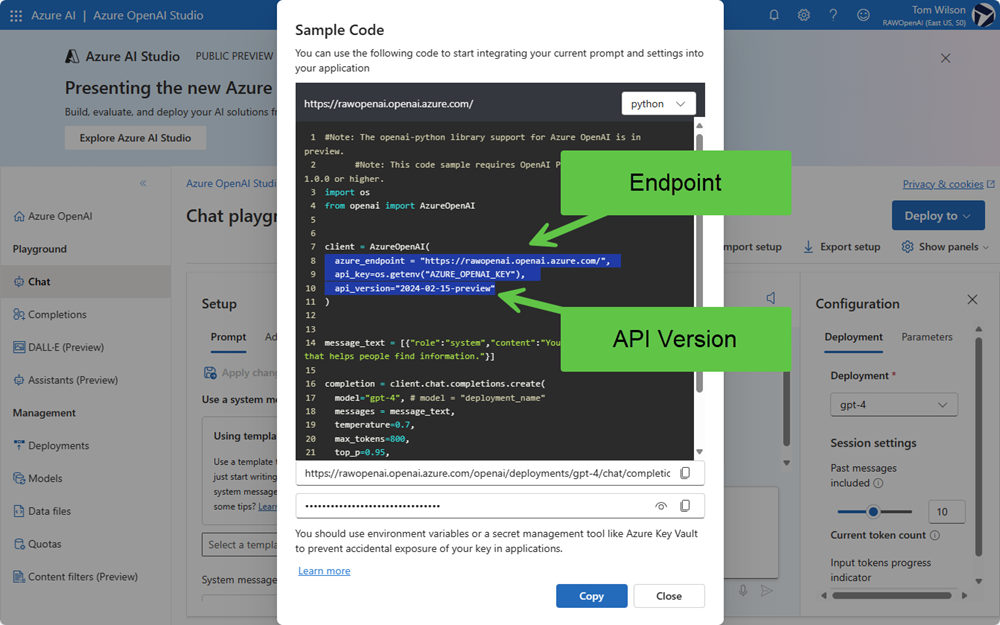Screen dimensions: 1000x625
Task: Show info for Current token count
Action: click(934, 535)
